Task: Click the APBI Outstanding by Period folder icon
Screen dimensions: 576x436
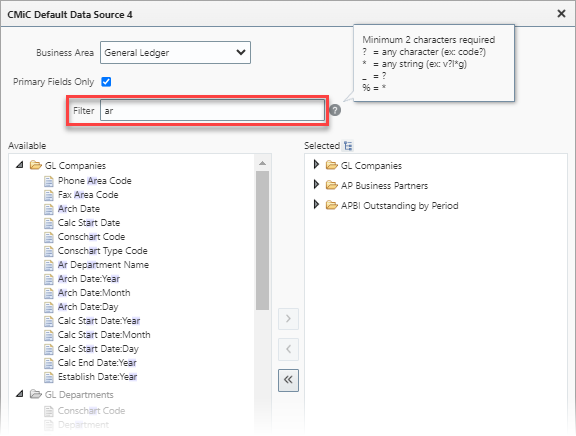Action: click(x=331, y=205)
